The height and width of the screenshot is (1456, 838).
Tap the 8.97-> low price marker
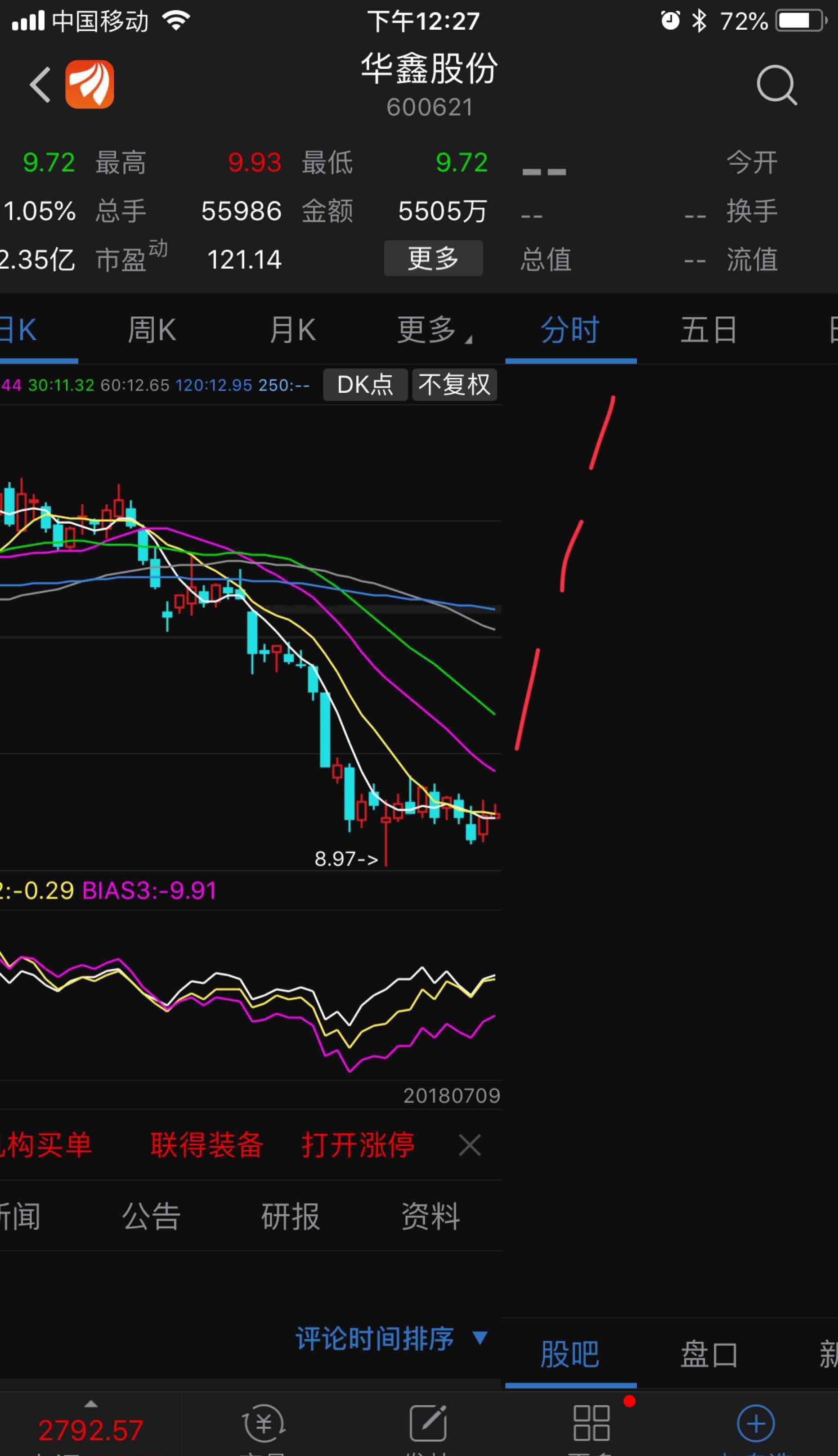pos(346,859)
